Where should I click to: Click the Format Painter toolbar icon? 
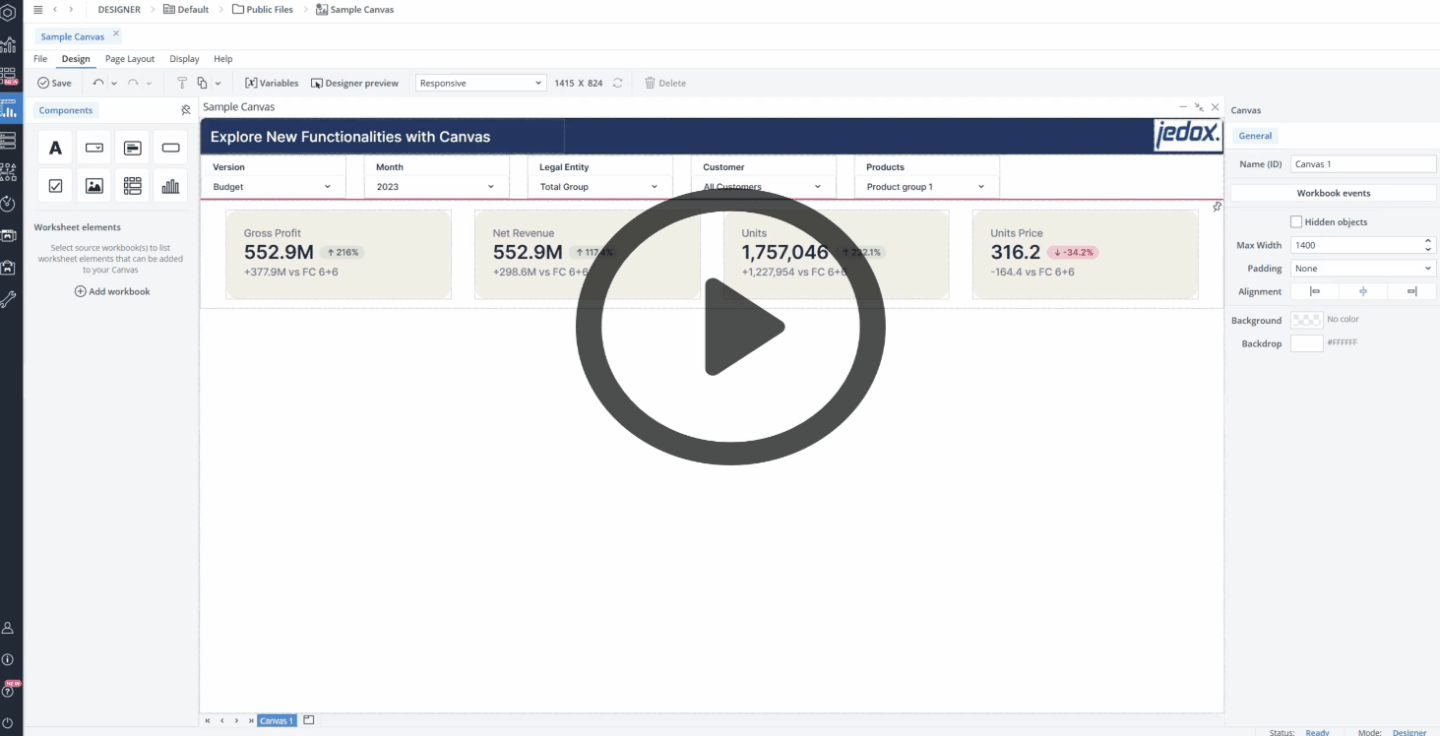pos(181,83)
